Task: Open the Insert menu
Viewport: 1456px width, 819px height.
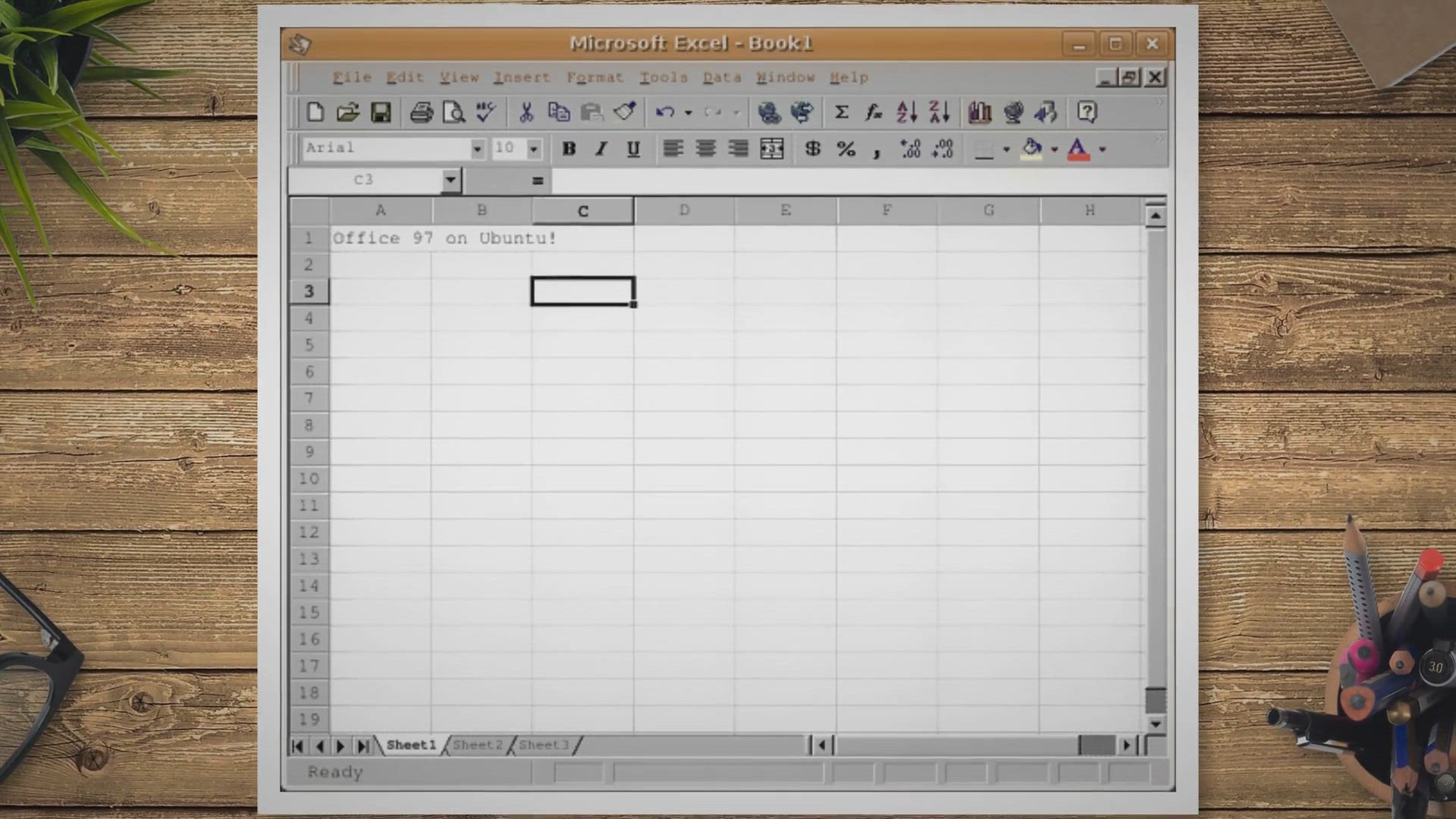Action: [522, 77]
